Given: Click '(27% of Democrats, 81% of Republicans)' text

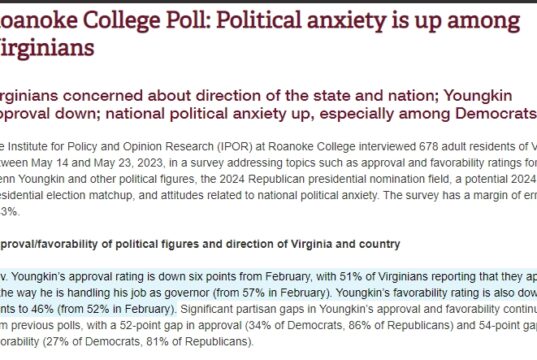Looking at the screenshot, I should pos(148,342).
